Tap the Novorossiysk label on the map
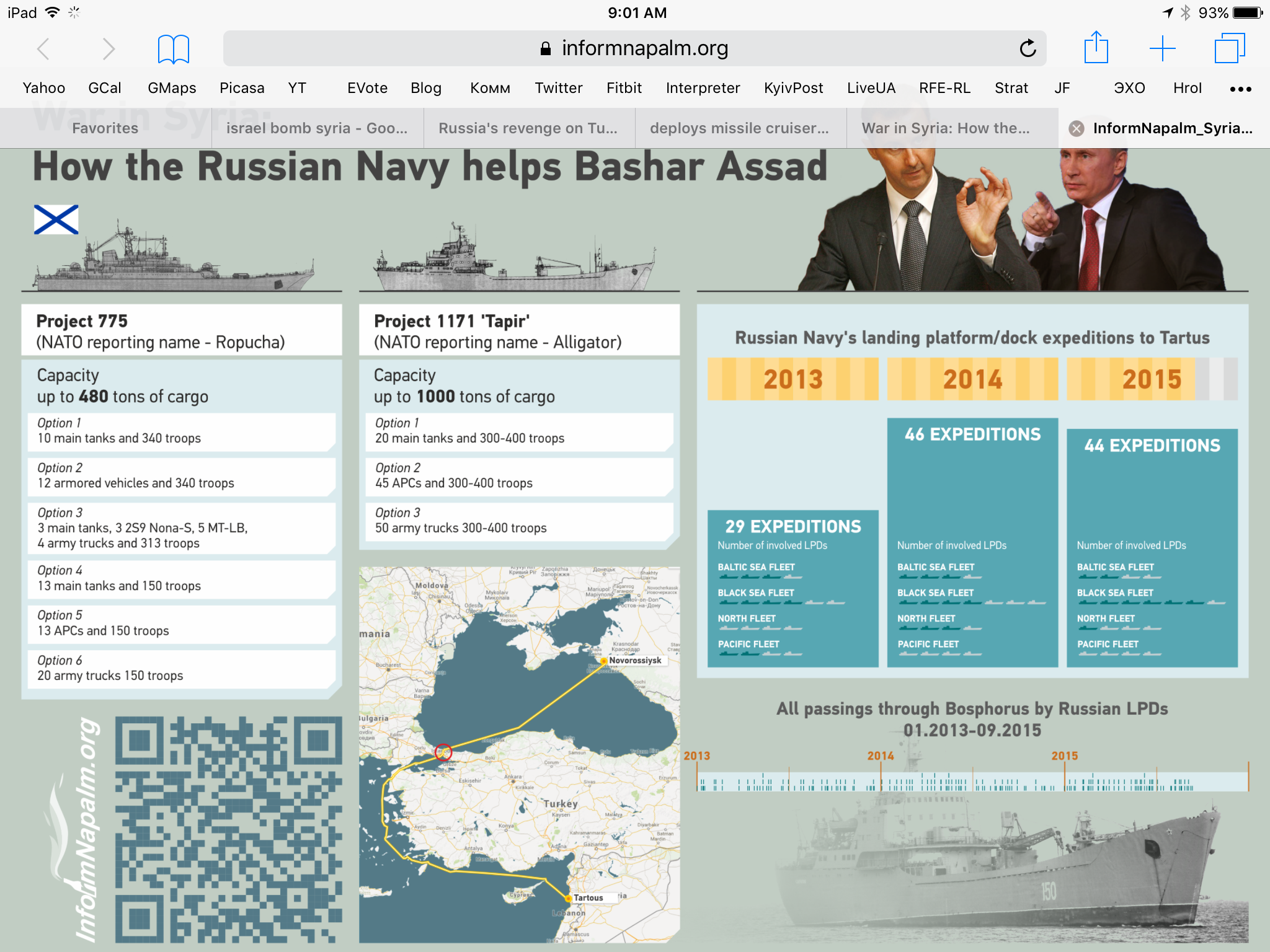 [635, 660]
